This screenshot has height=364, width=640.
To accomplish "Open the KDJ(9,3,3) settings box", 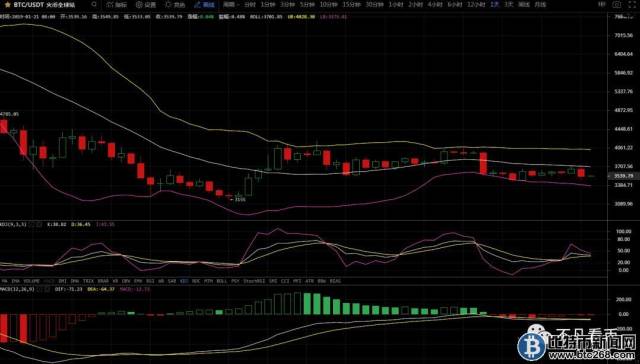I will pyautogui.click(x=36, y=224).
